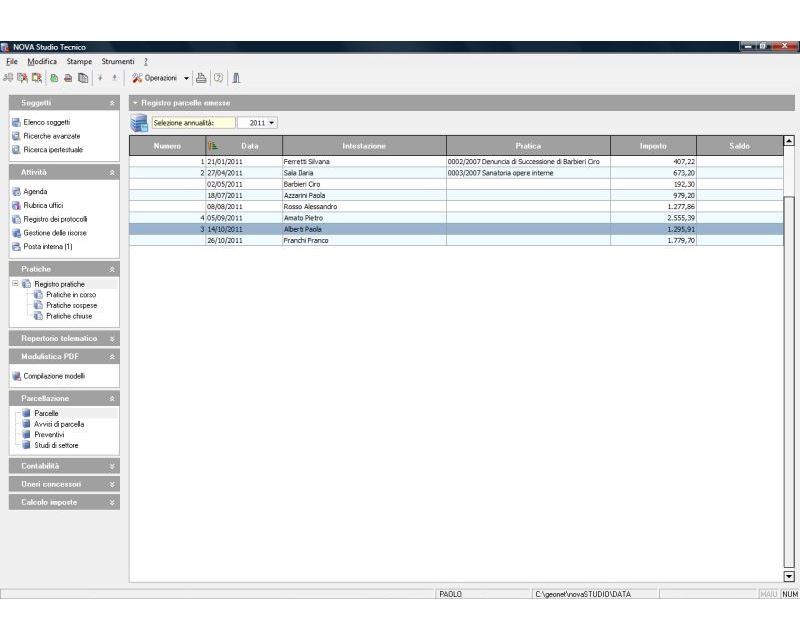The image size is (800, 640).
Task: Click the Agenda icon in Attività
Action: coord(16,192)
